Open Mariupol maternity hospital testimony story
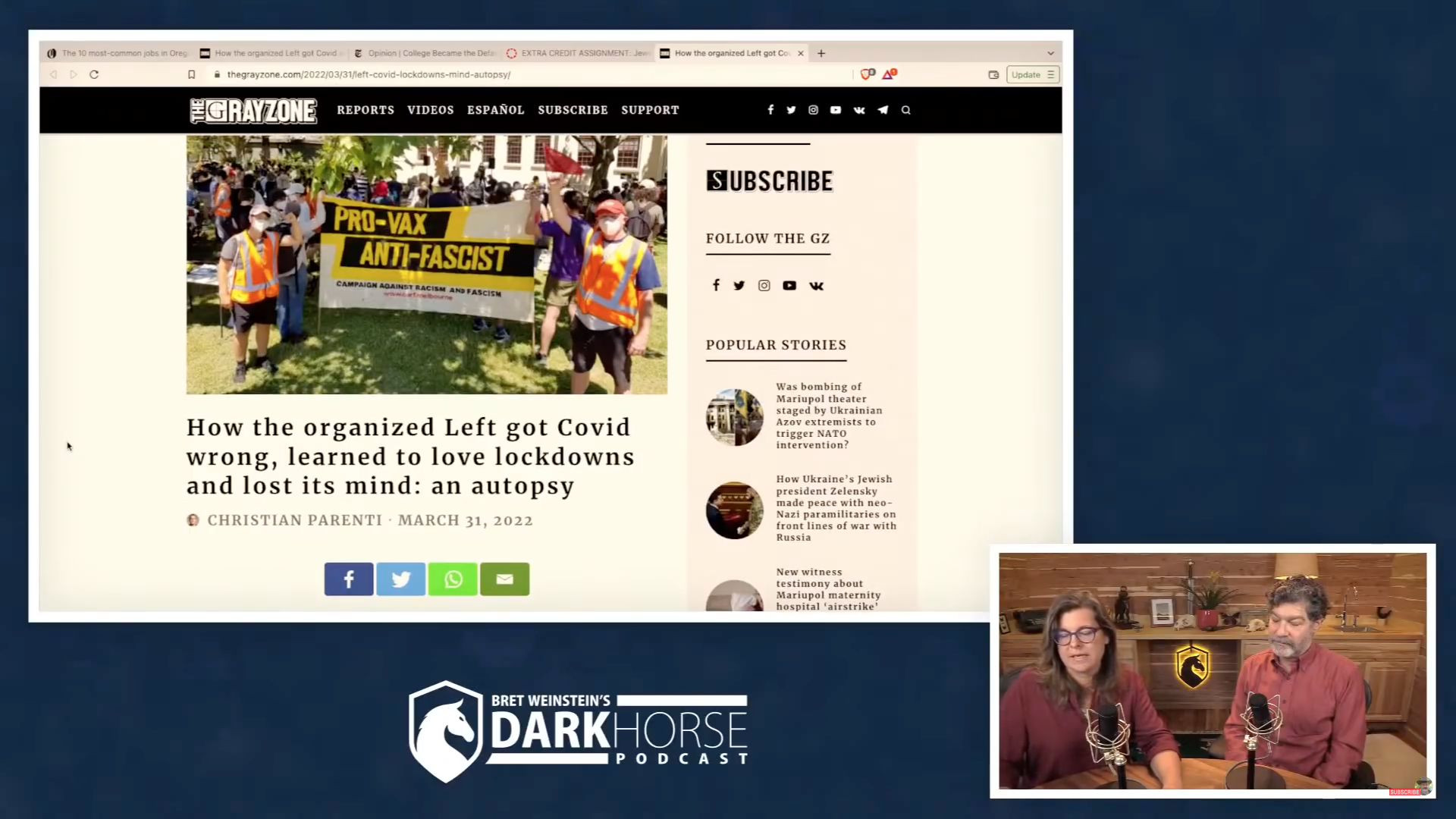 tap(828, 589)
